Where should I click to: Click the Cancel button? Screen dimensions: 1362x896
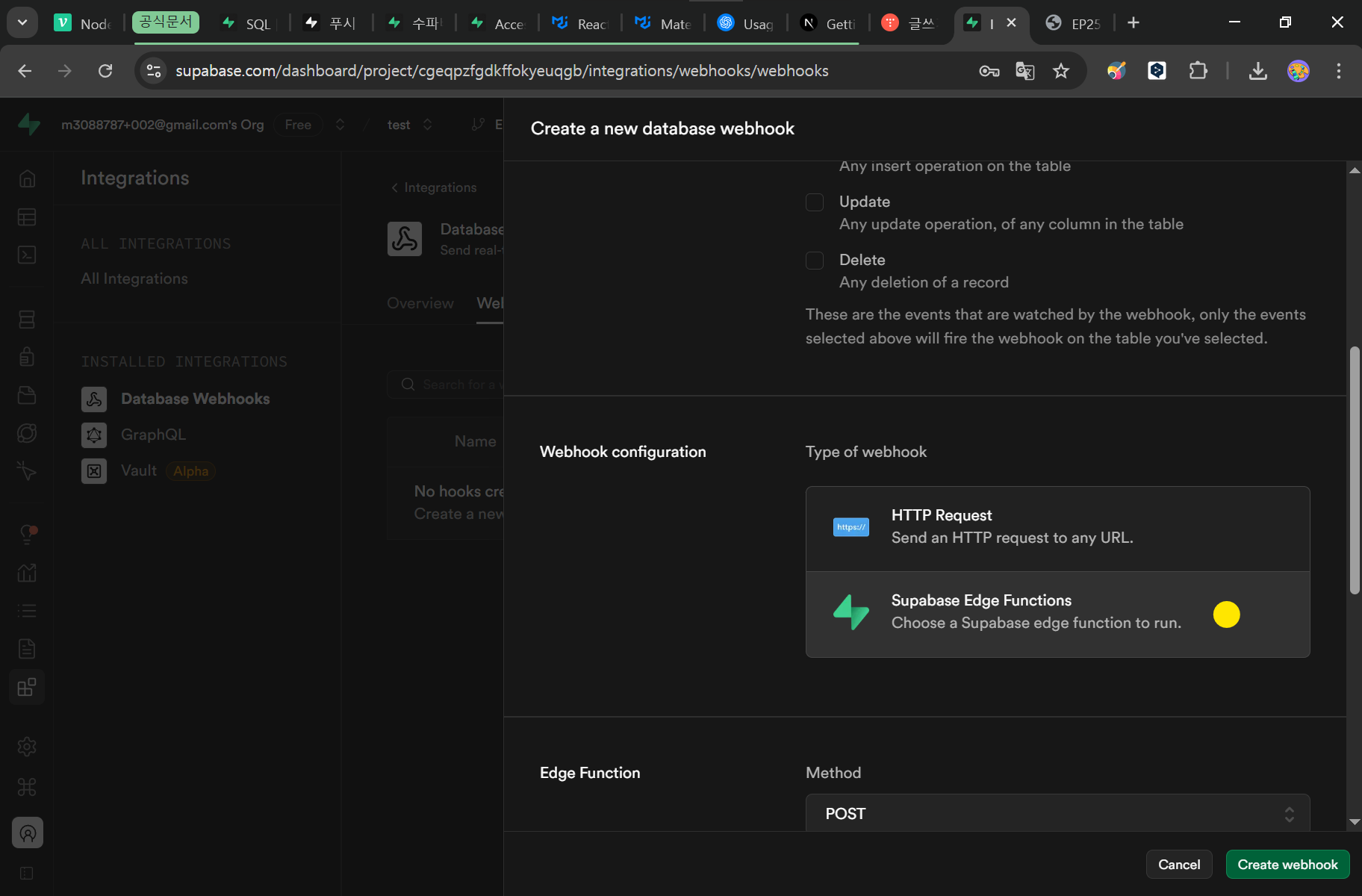pos(1179,865)
